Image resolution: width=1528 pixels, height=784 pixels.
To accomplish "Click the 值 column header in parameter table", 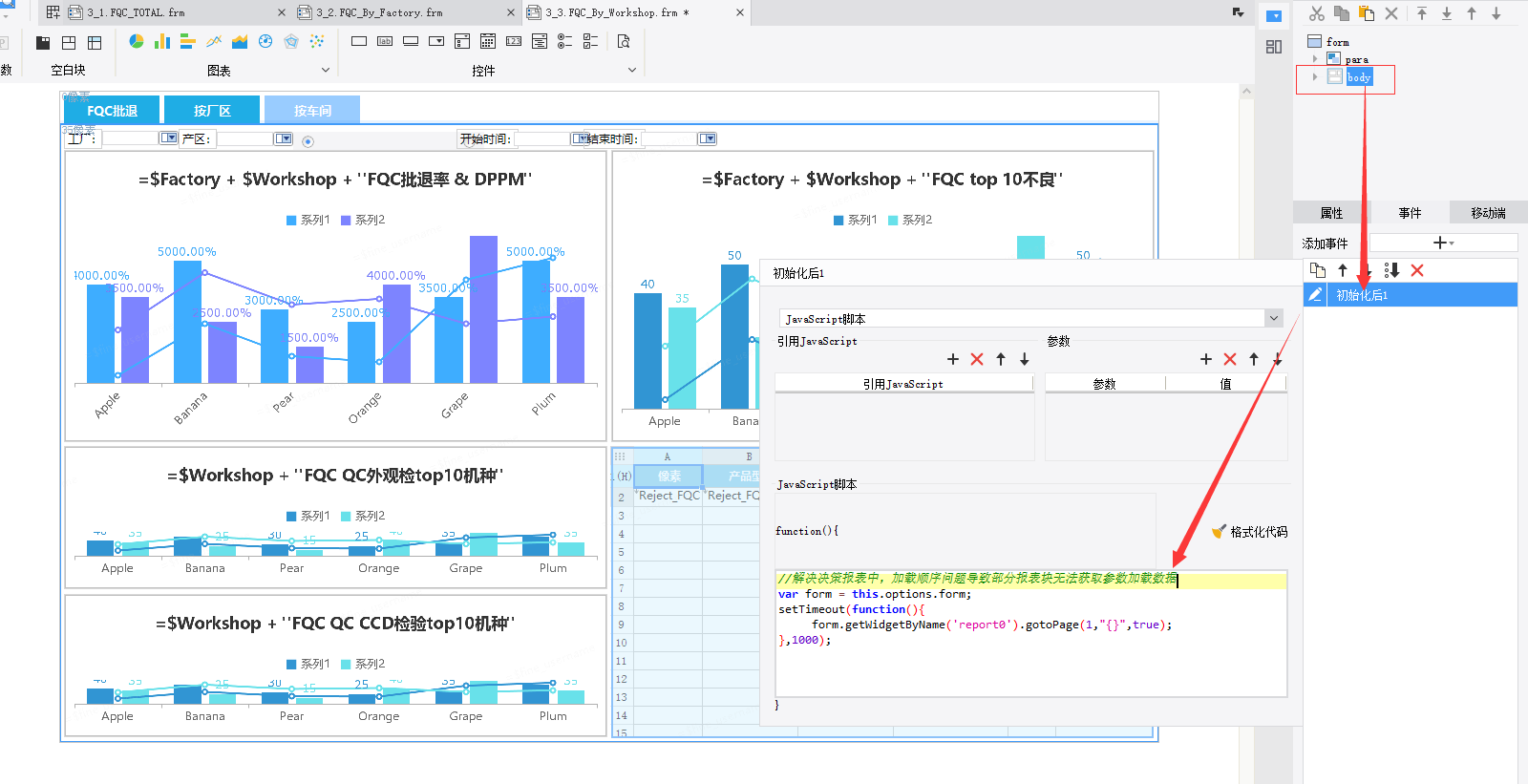I will point(1226,383).
